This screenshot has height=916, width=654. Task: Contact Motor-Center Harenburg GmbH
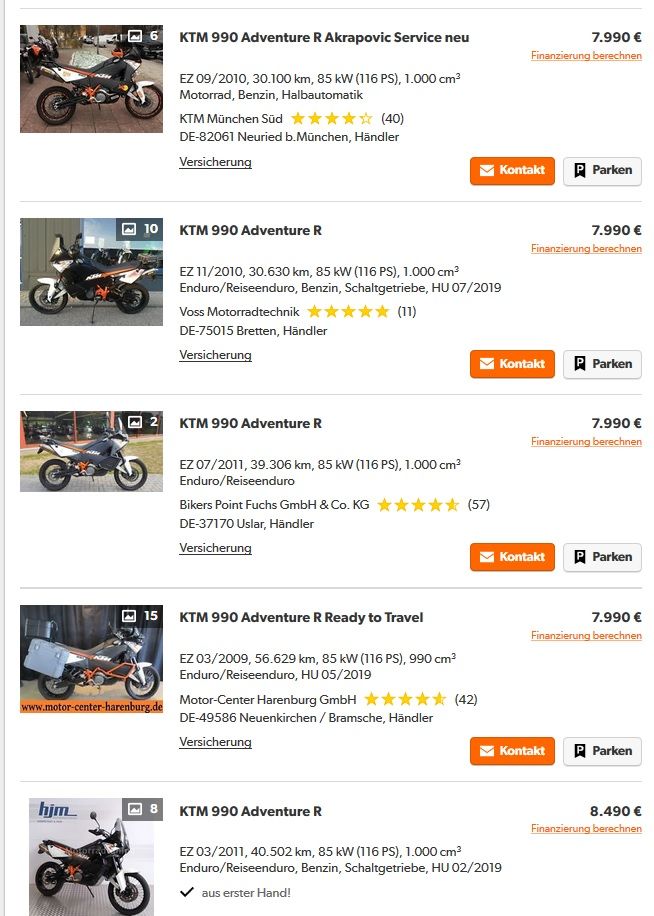pyautogui.click(x=512, y=751)
